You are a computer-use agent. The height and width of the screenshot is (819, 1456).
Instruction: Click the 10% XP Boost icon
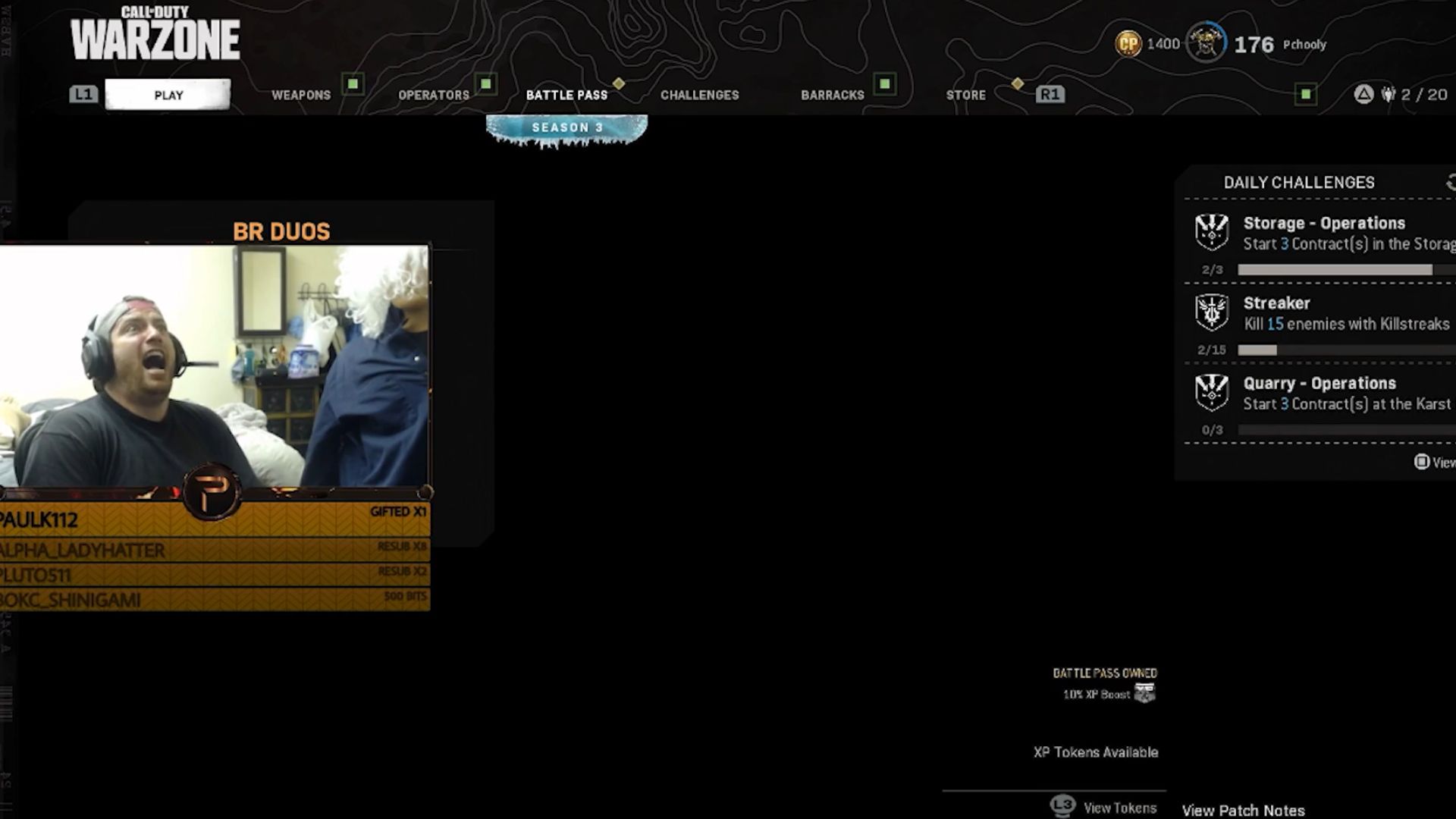coord(1144,693)
